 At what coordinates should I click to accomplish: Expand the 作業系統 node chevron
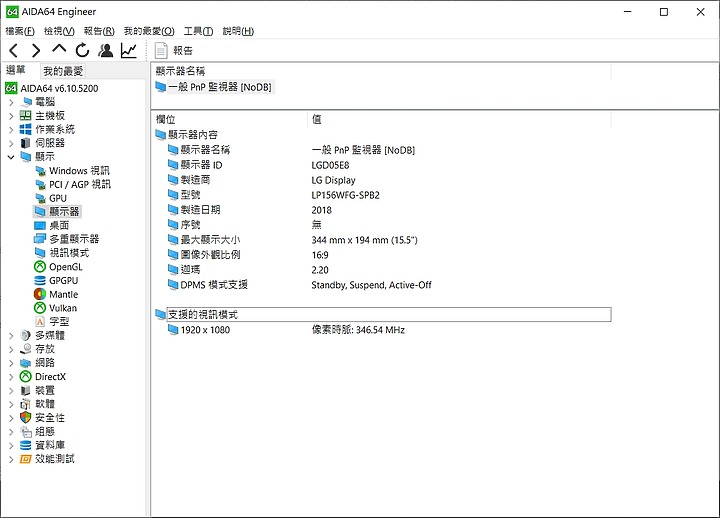[x=11, y=130]
